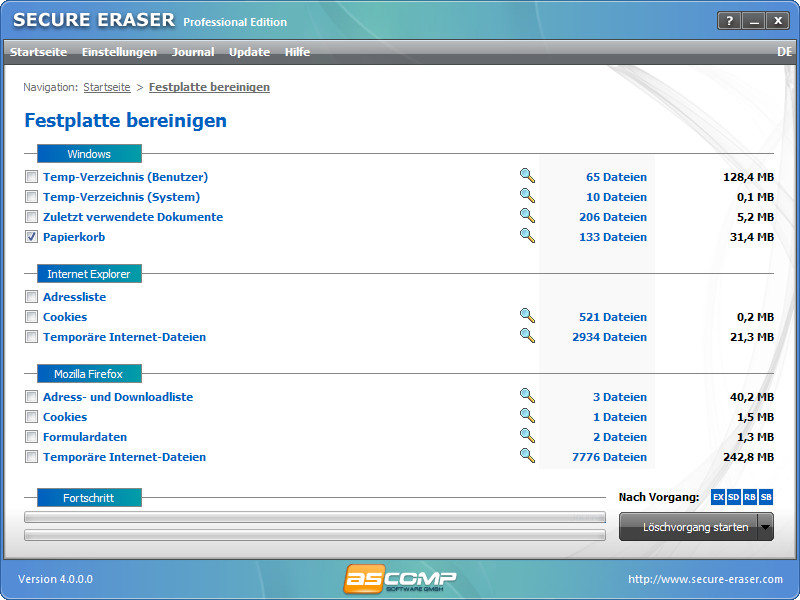This screenshot has width=800, height=600.
Task: Click the 128,4 MB size value
Action: tap(748, 177)
